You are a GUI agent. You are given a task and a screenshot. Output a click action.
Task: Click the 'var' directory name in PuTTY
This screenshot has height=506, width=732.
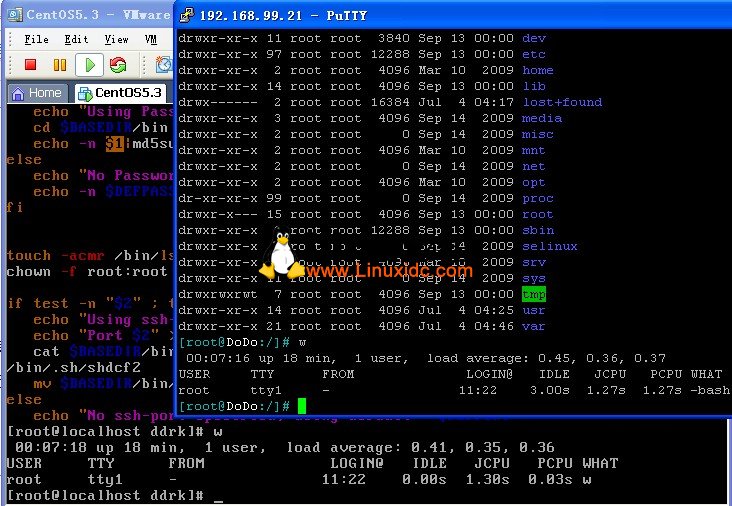coord(534,326)
